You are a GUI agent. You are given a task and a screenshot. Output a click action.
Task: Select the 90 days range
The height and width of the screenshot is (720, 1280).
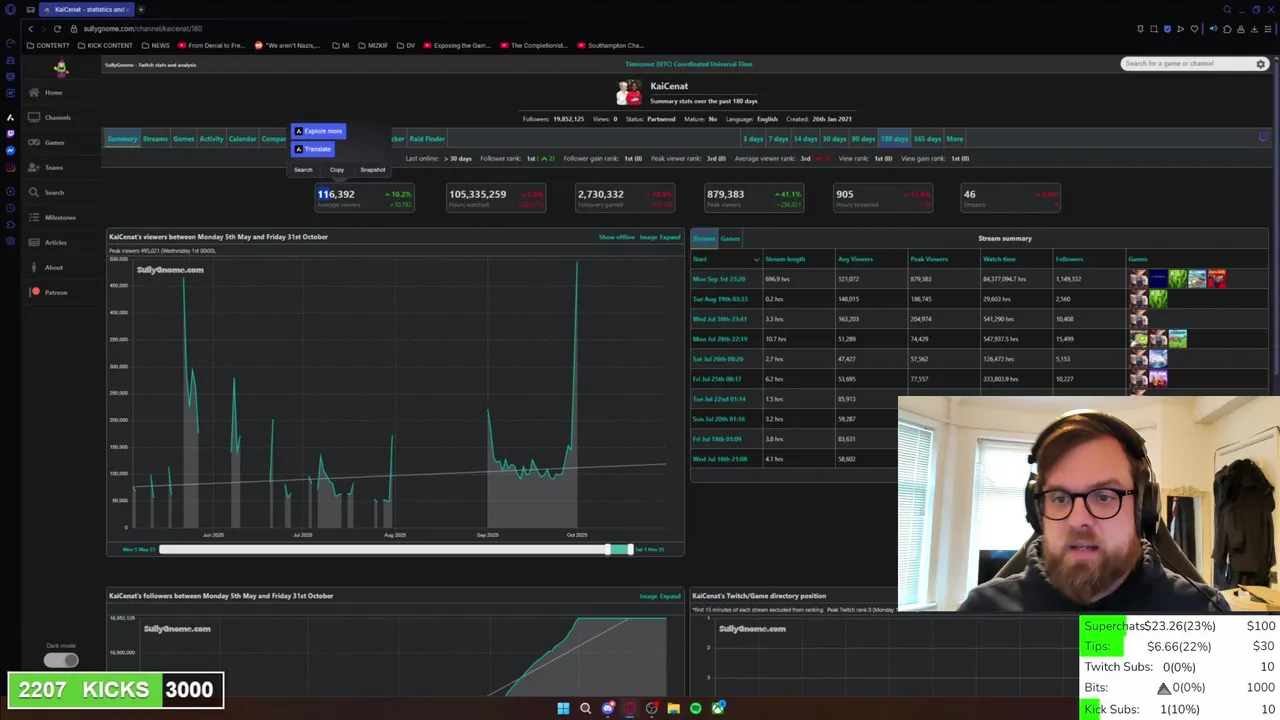point(863,139)
